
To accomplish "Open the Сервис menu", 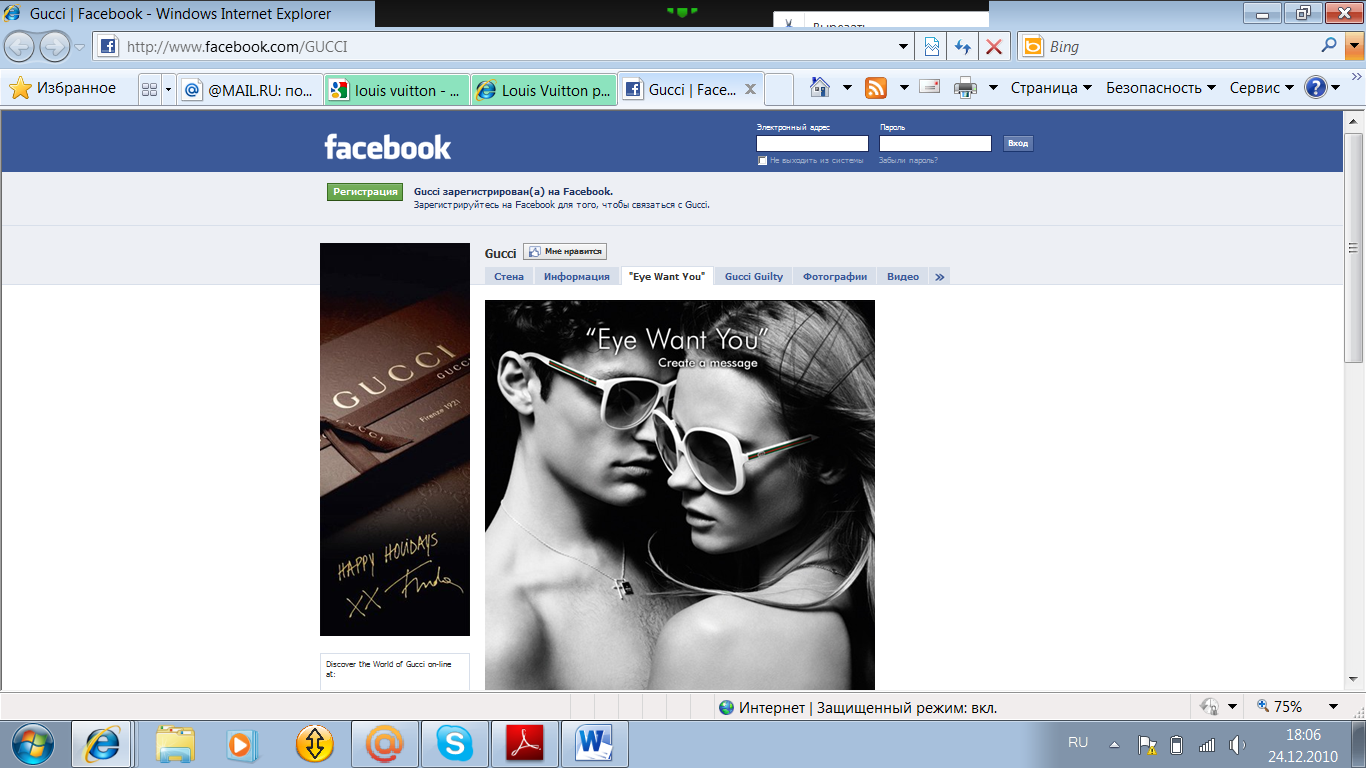I will [1262, 88].
